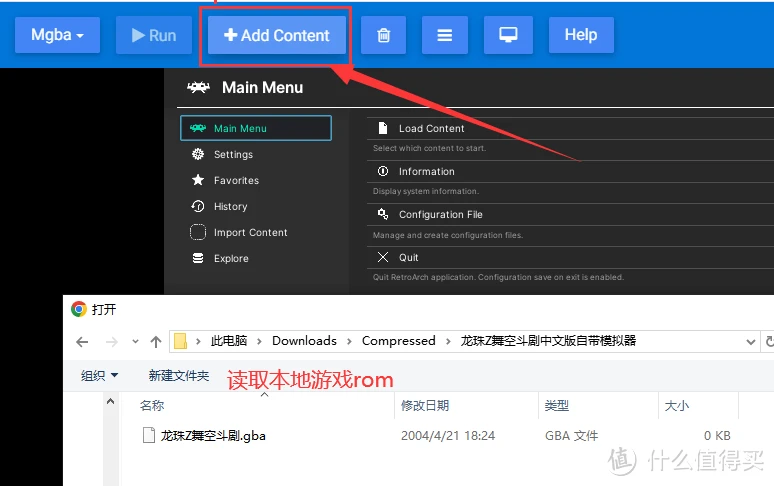Click the navigation pane scroll up arrow
The height and width of the screenshot is (486, 774).
point(111,401)
